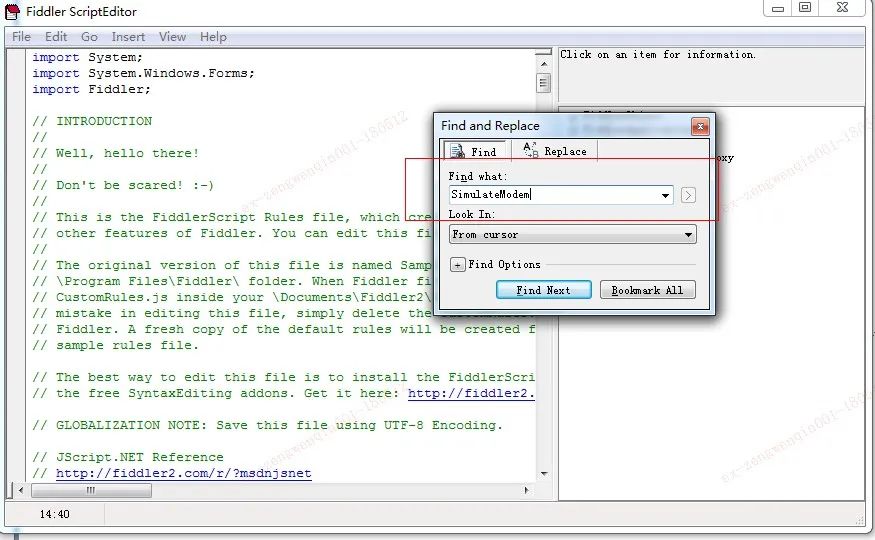
Task: Click the horizontal scrollbar right arrow
Action: 526,490
